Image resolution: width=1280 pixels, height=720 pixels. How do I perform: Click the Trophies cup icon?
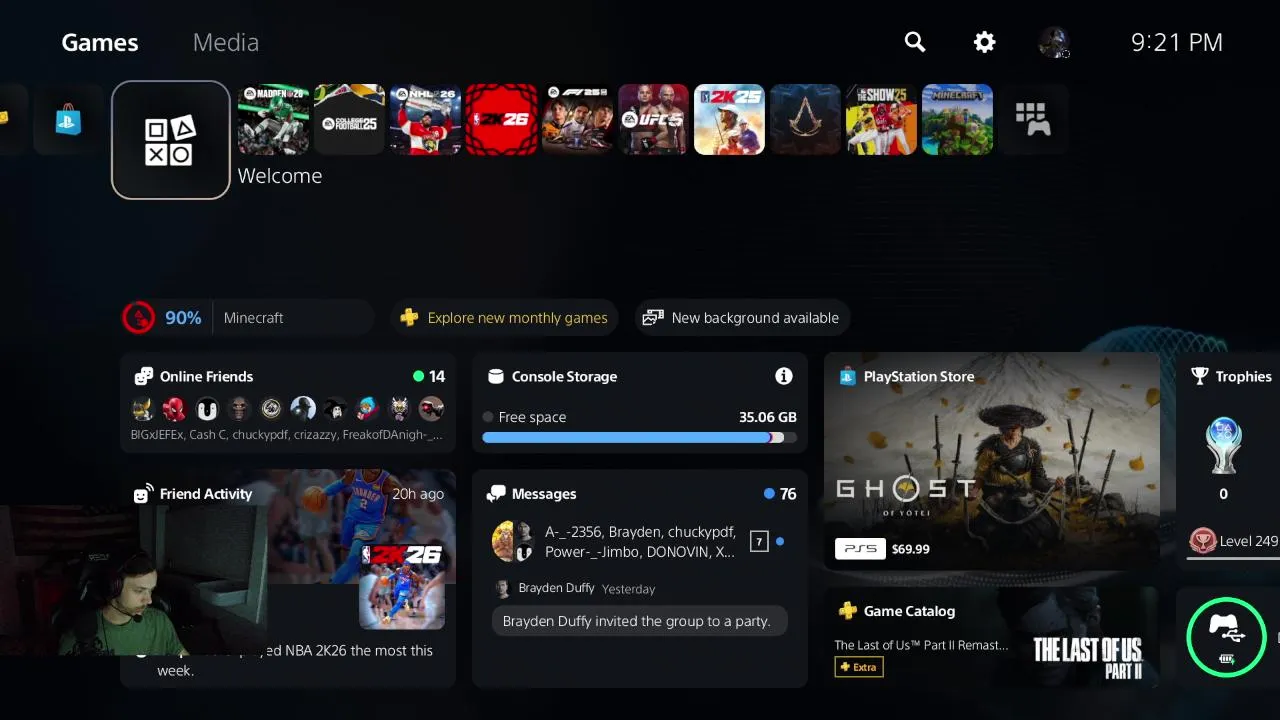point(1200,376)
